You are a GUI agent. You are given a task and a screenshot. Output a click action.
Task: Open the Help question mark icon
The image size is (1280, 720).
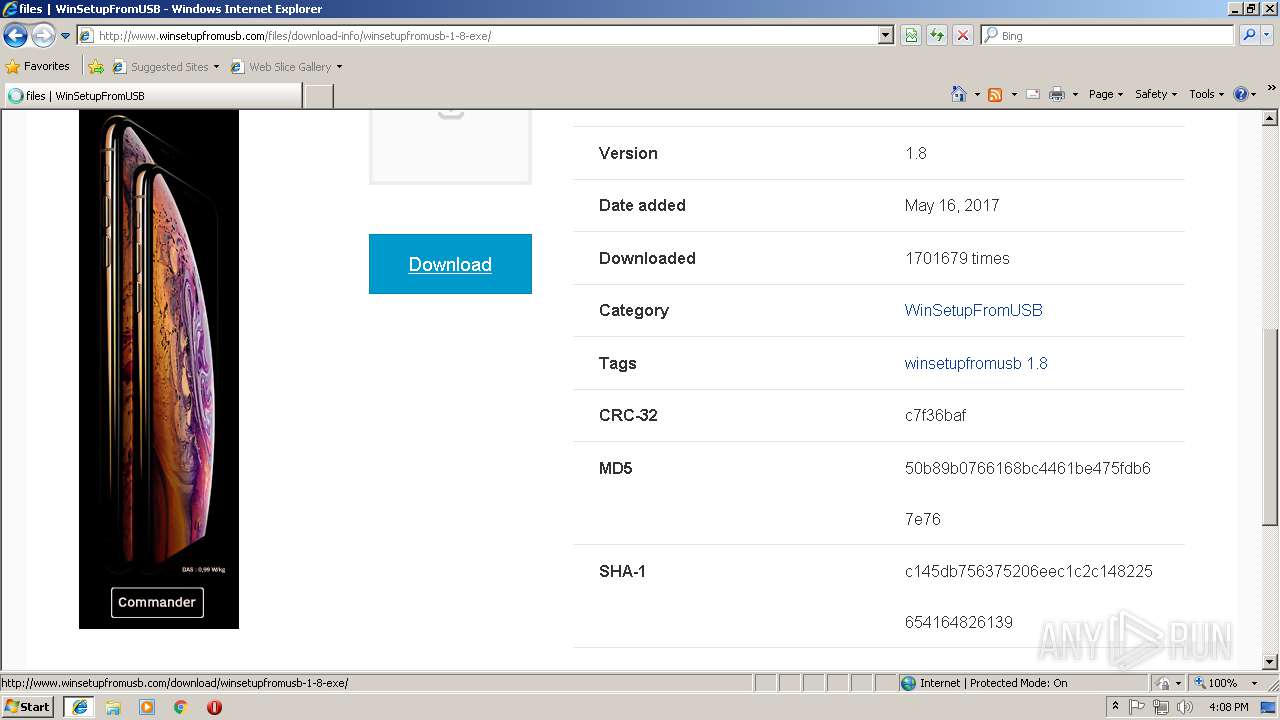[x=1241, y=94]
